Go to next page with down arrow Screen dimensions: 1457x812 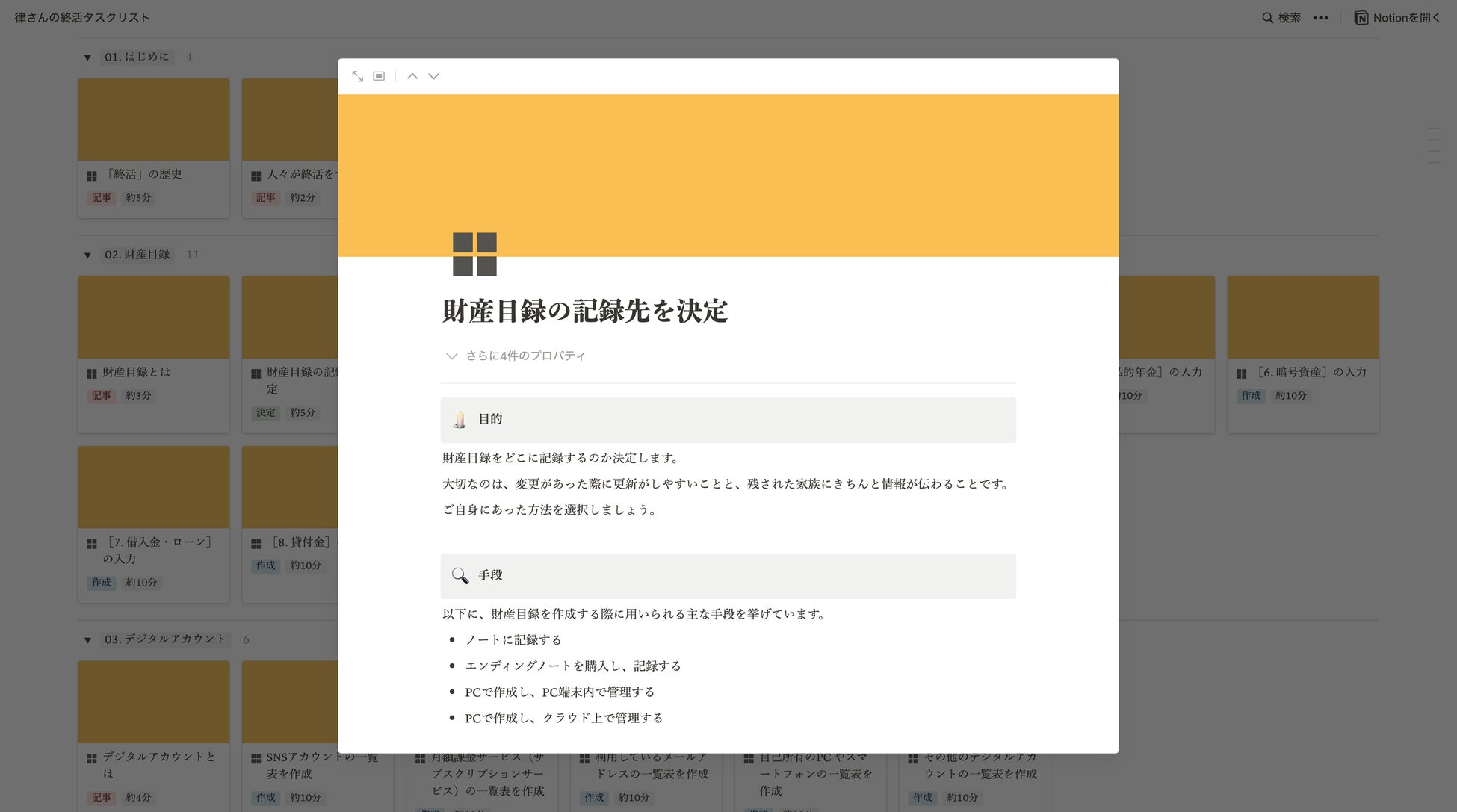(433, 76)
